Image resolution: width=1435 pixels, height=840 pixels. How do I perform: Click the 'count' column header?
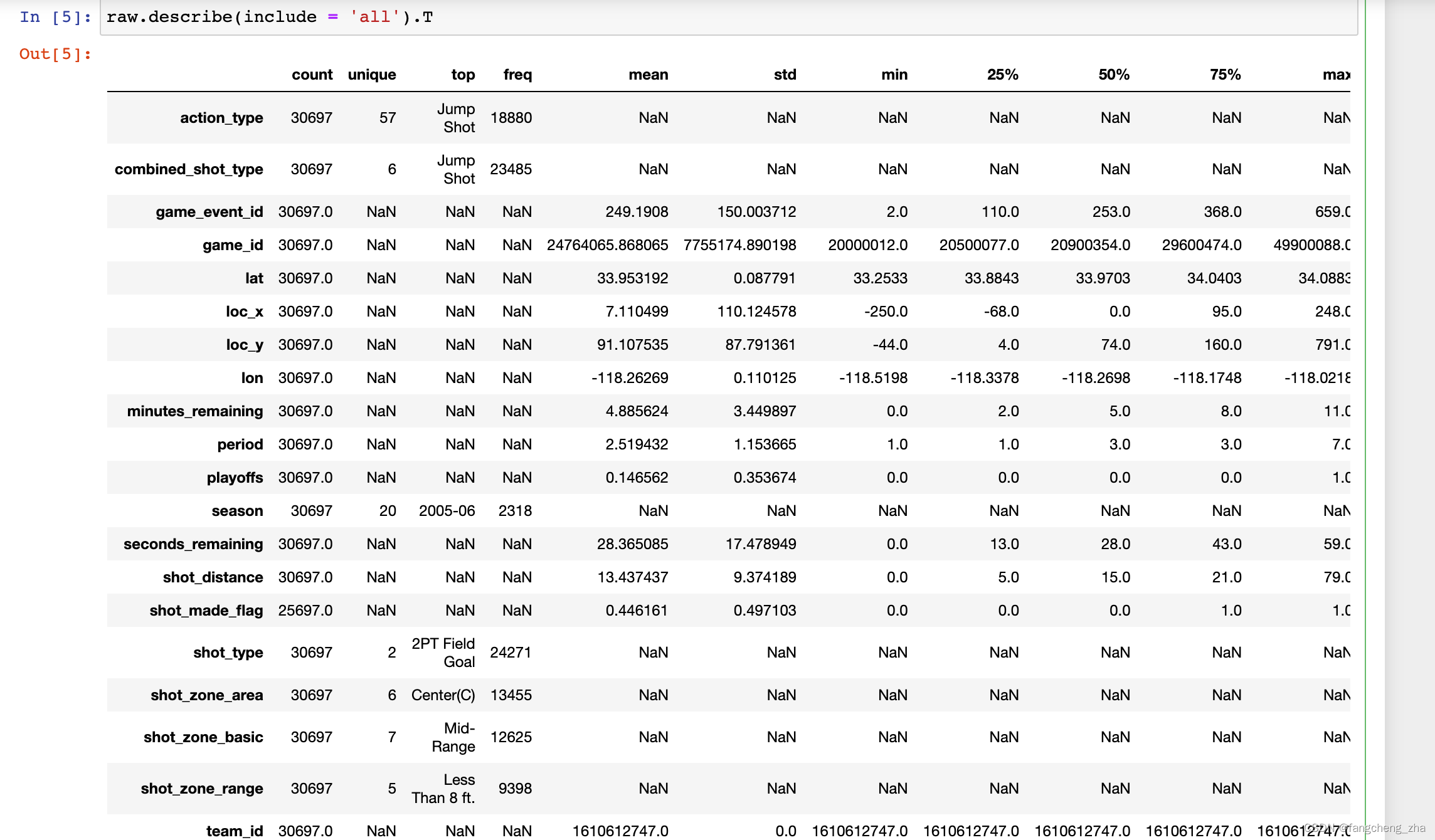click(x=312, y=75)
